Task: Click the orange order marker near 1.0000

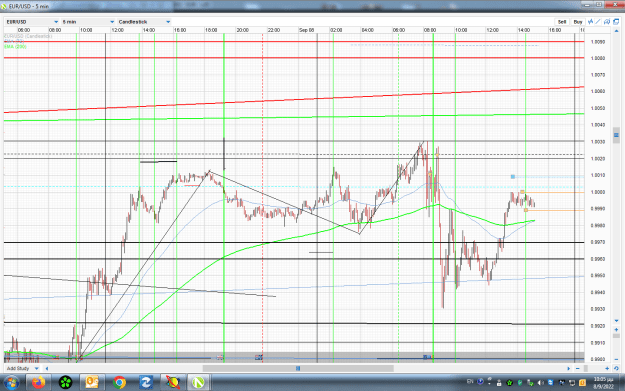Action: [522, 192]
